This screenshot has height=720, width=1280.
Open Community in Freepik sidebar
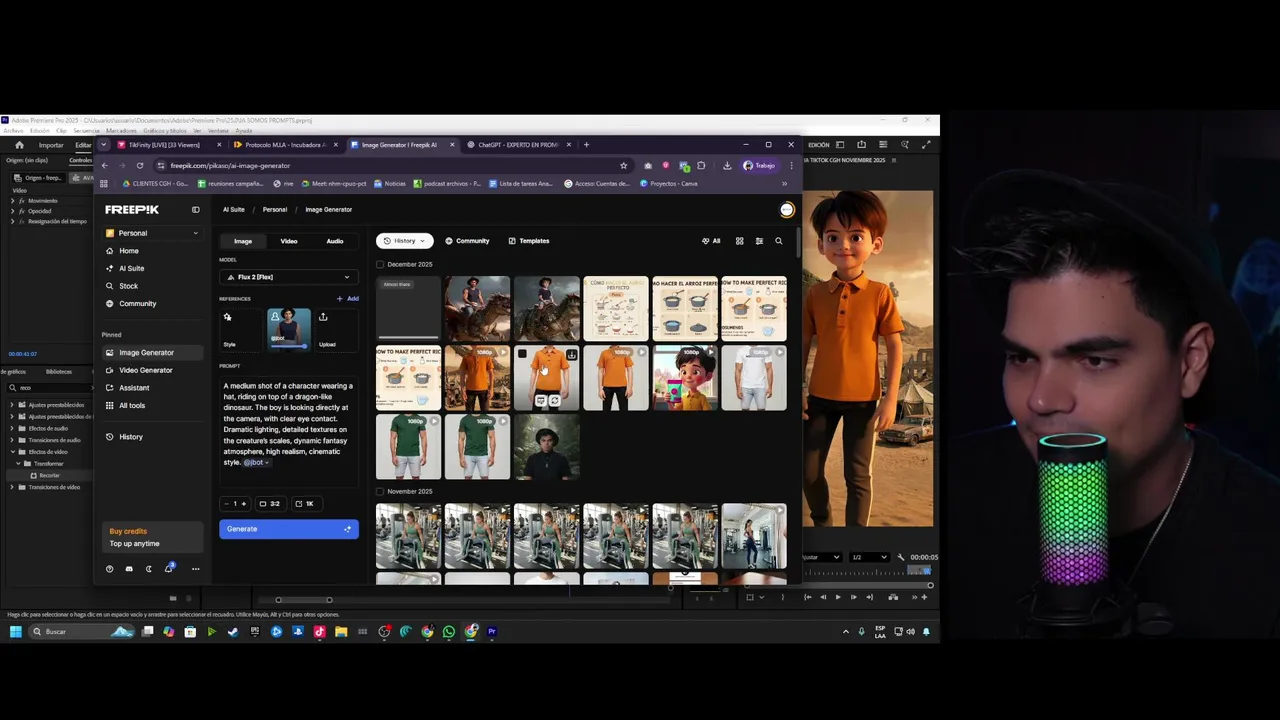(x=137, y=303)
